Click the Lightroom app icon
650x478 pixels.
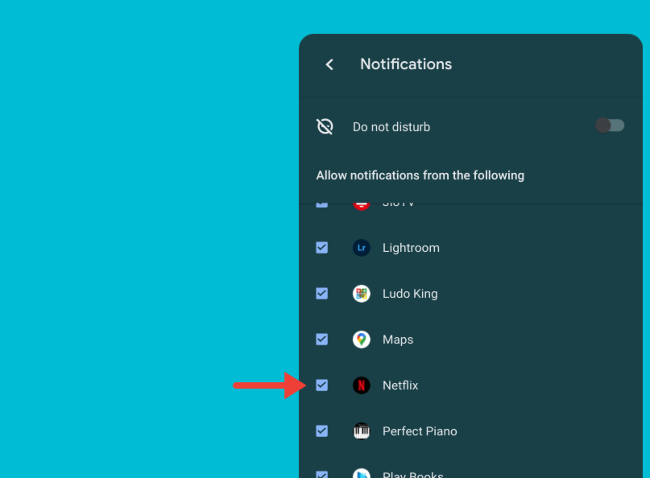[x=362, y=248]
